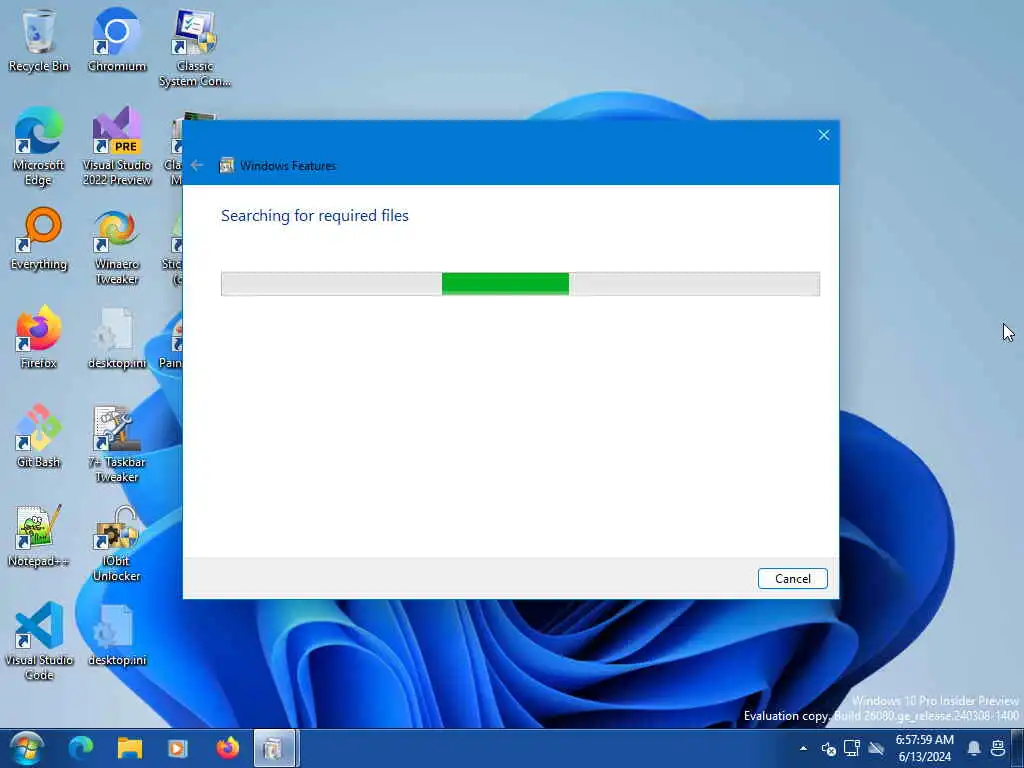The width and height of the screenshot is (1024, 768).
Task: Select the Chromium desktop shortcut
Action: [x=117, y=40]
